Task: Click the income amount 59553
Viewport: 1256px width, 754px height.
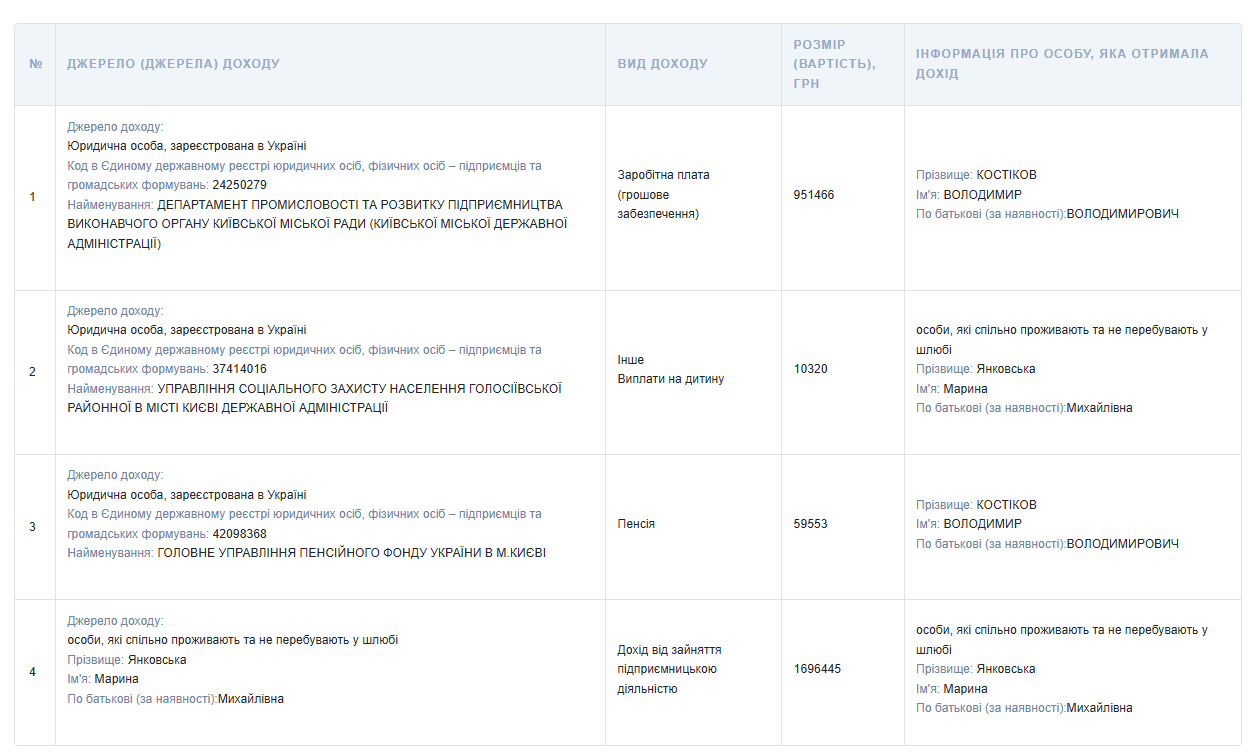Action: point(810,524)
